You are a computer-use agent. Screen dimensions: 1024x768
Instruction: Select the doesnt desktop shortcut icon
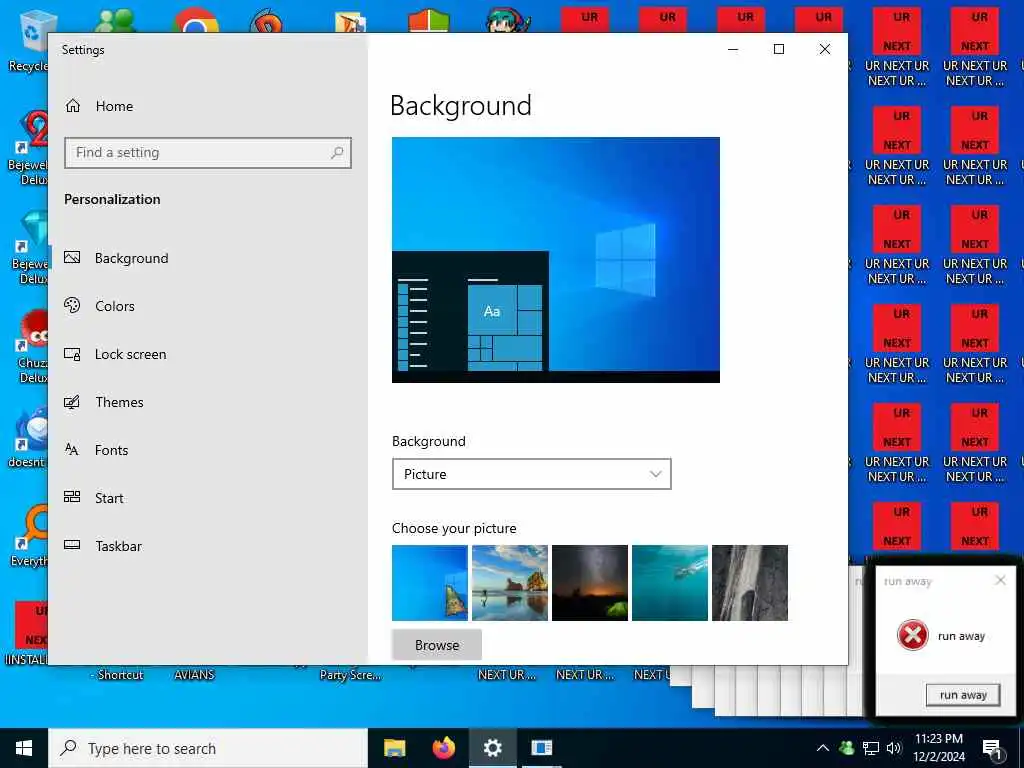[31, 429]
